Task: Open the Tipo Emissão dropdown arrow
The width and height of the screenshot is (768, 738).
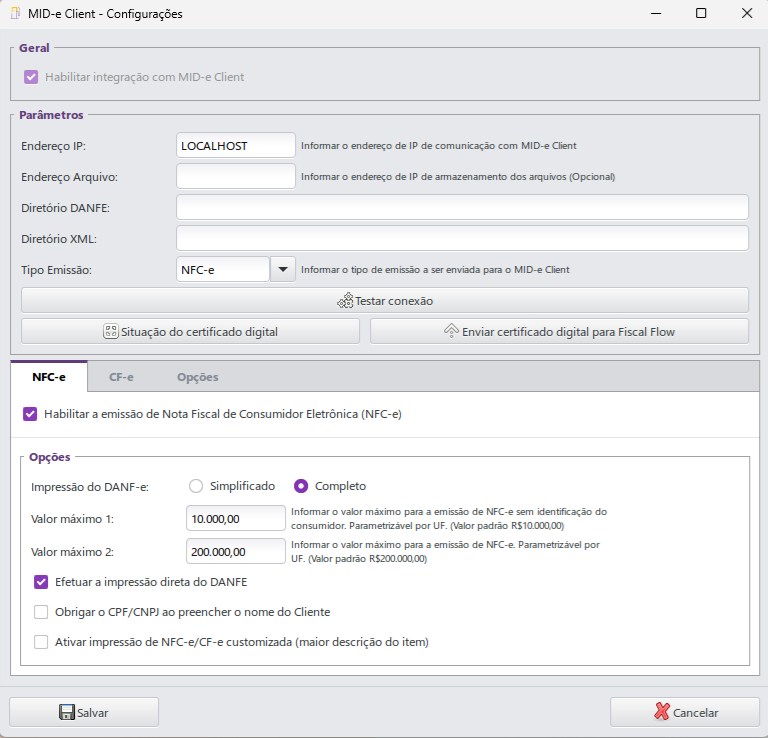Action: pos(283,269)
